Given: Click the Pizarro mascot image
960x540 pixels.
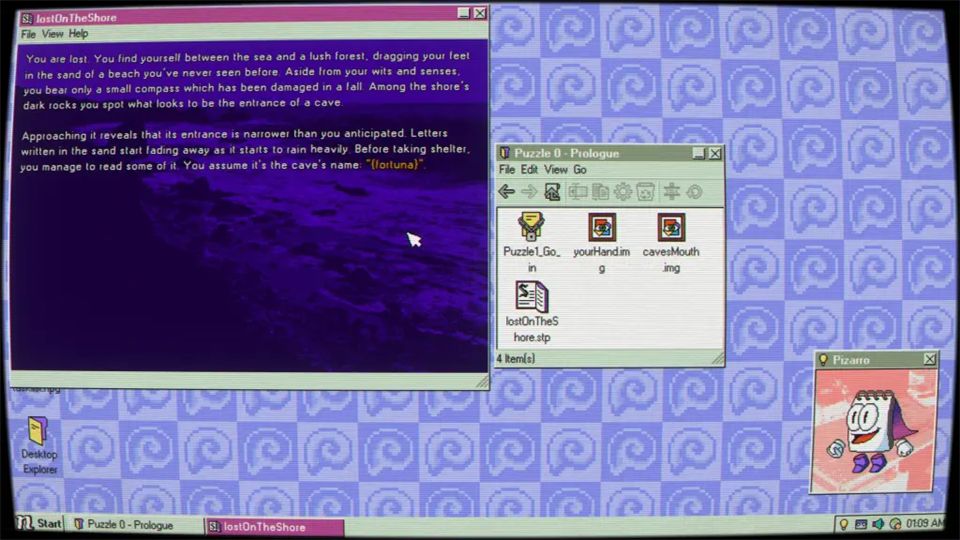Looking at the screenshot, I should [874, 430].
